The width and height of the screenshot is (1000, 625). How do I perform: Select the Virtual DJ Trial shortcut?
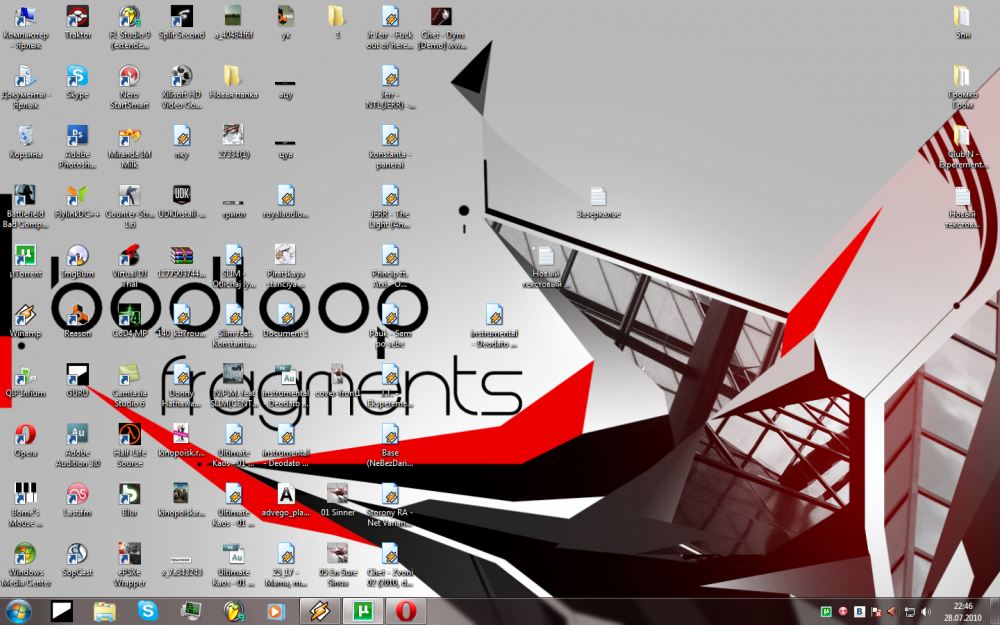click(129, 267)
